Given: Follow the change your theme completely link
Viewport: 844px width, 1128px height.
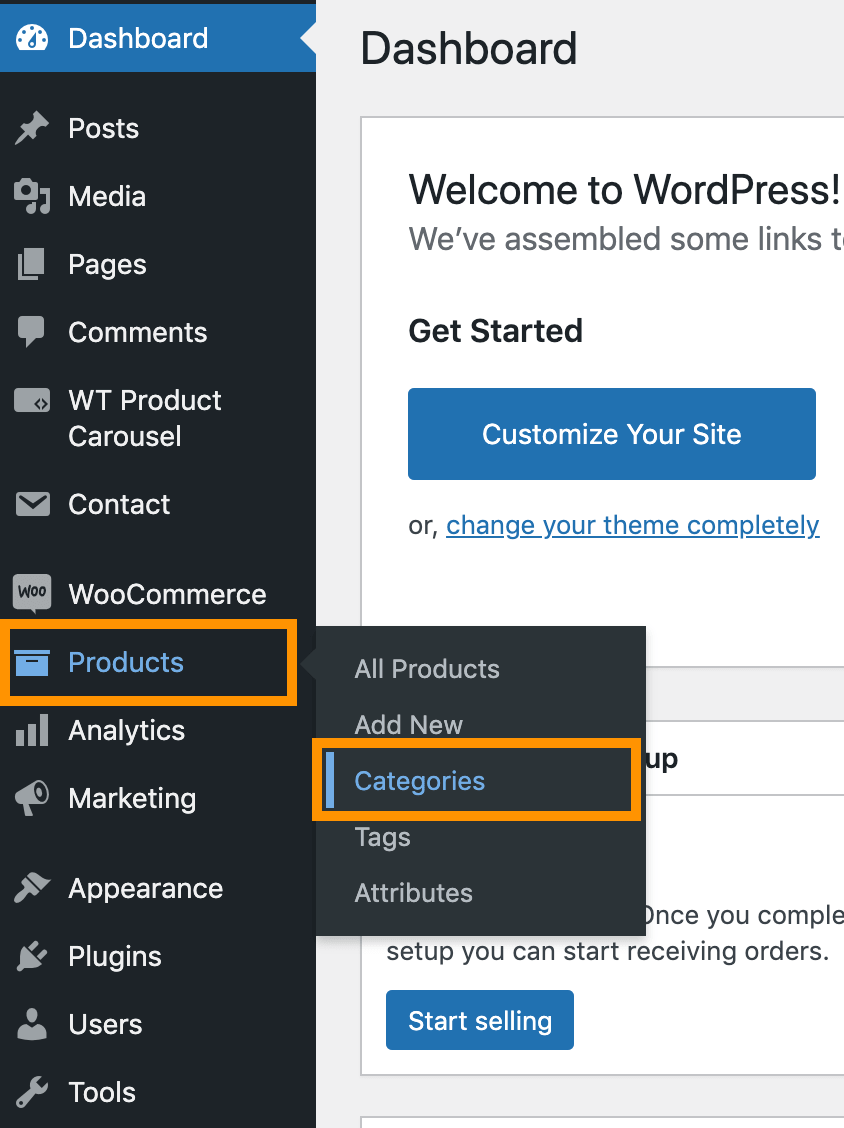Looking at the screenshot, I should pos(632,525).
